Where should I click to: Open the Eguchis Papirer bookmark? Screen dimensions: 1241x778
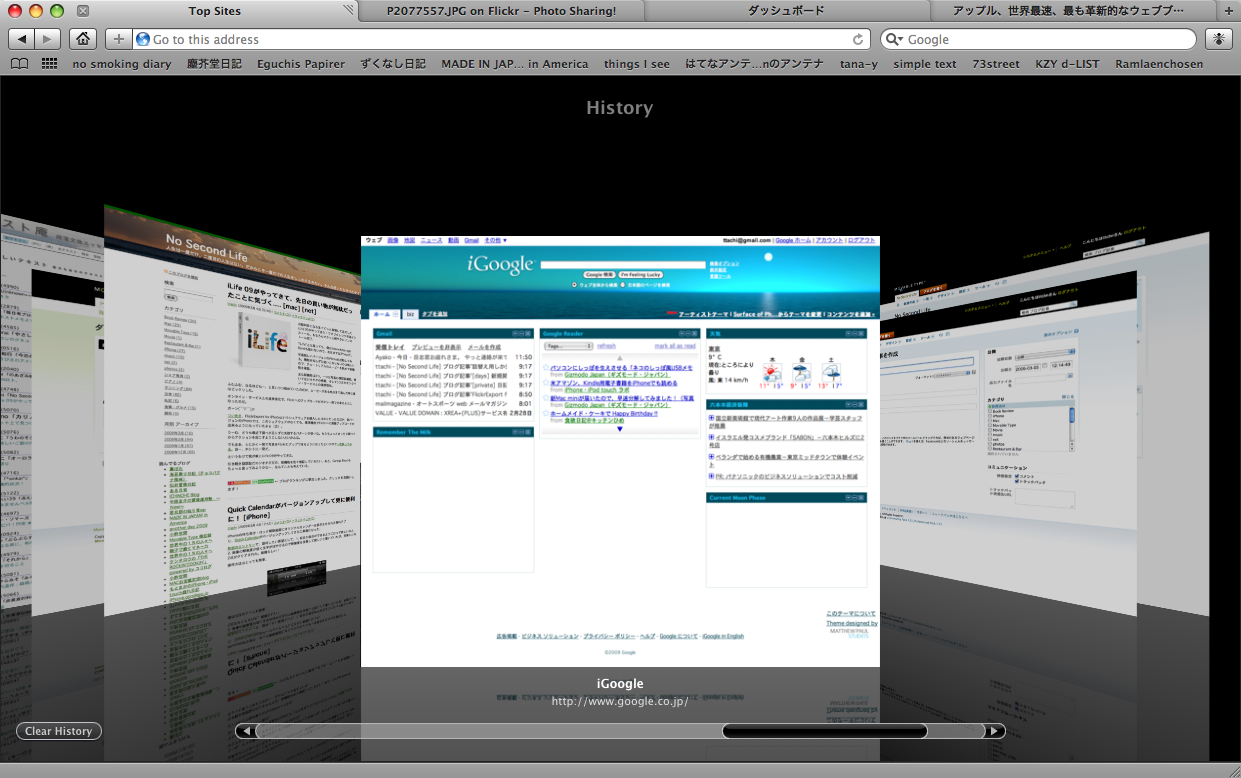(x=301, y=64)
